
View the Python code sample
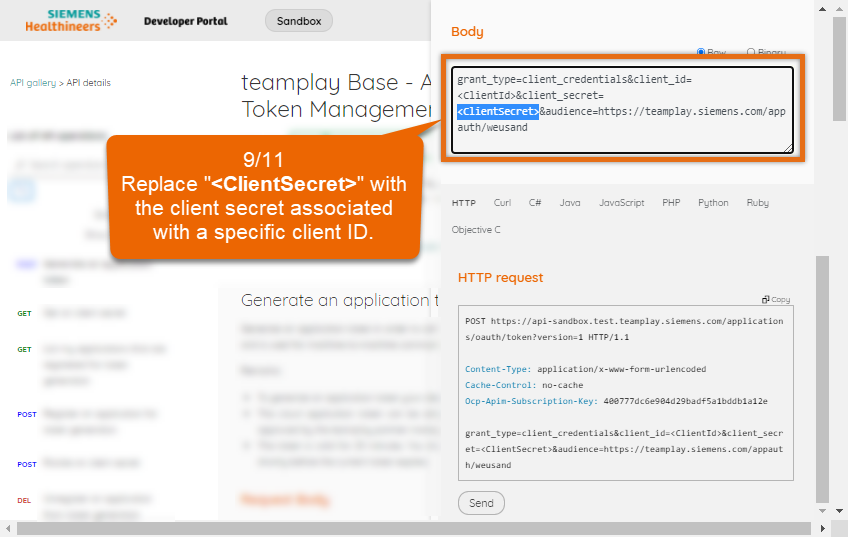tap(713, 203)
